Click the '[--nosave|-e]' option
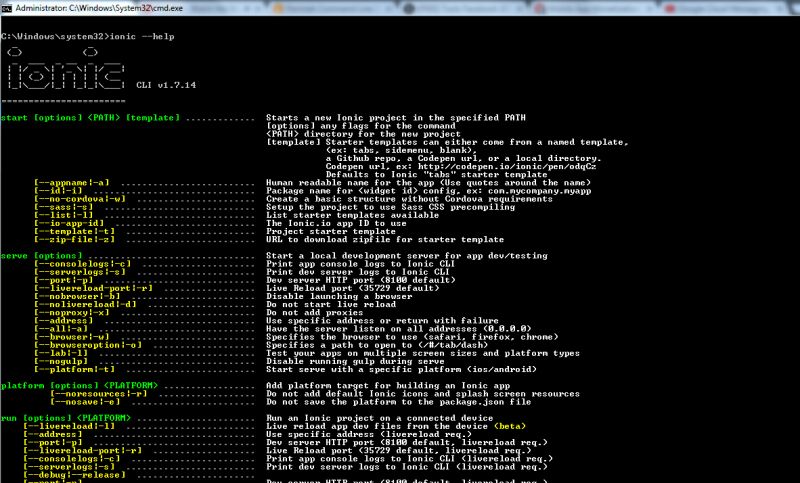The width and height of the screenshot is (800, 483). pos(85,402)
